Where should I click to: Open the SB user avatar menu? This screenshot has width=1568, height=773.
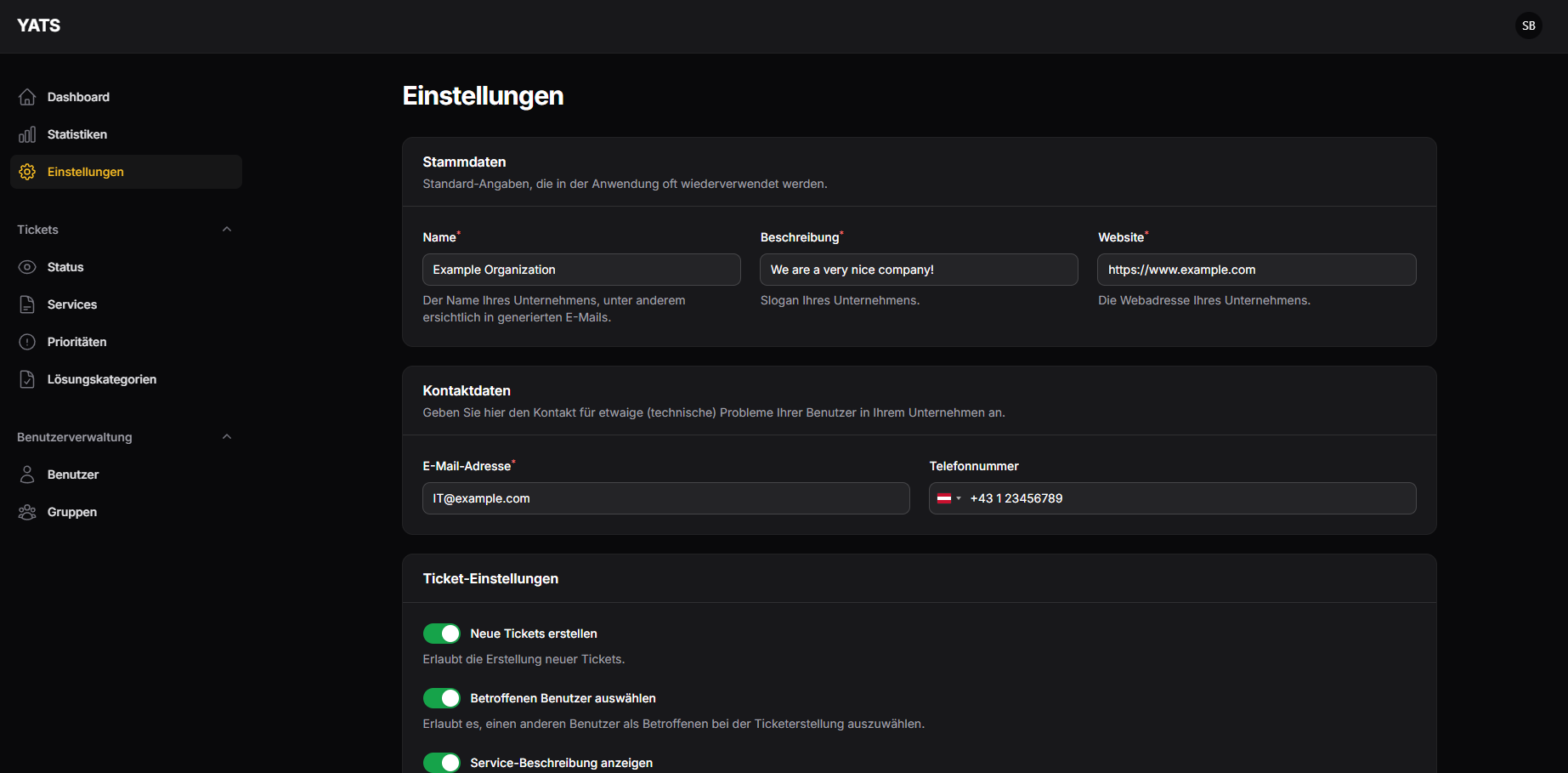1528,26
